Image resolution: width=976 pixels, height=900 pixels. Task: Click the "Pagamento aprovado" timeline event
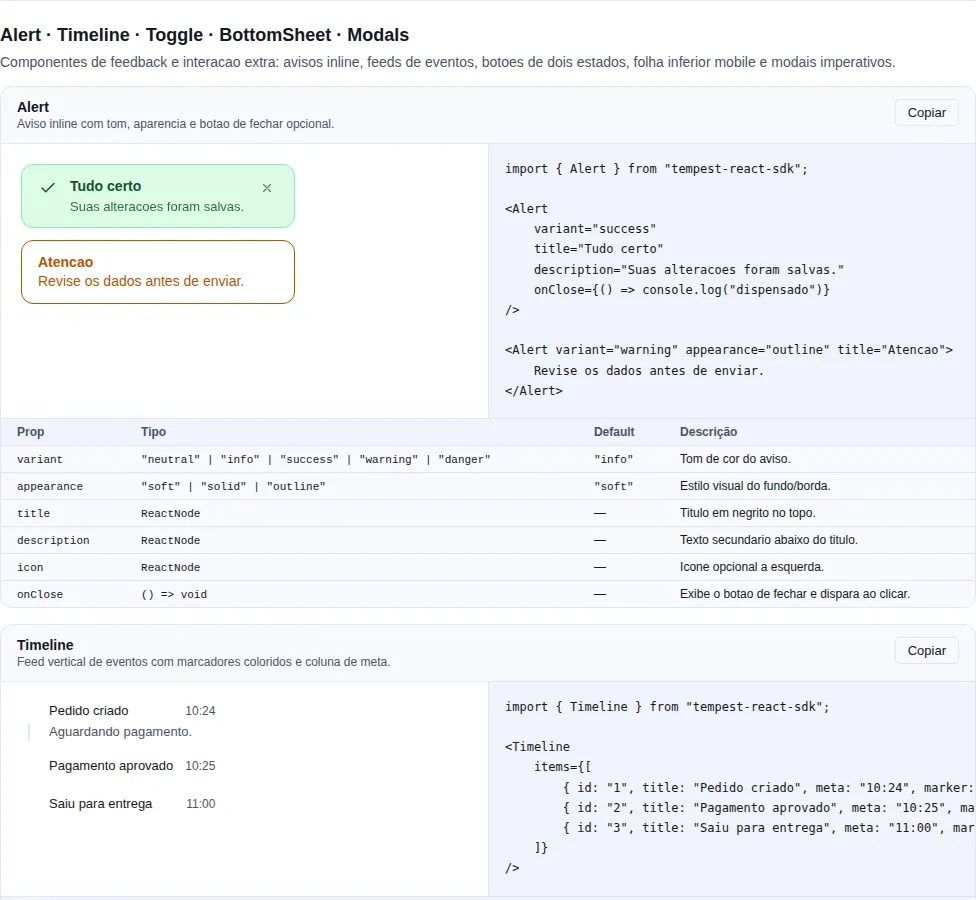pyautogui.click(x=111, y=766)
